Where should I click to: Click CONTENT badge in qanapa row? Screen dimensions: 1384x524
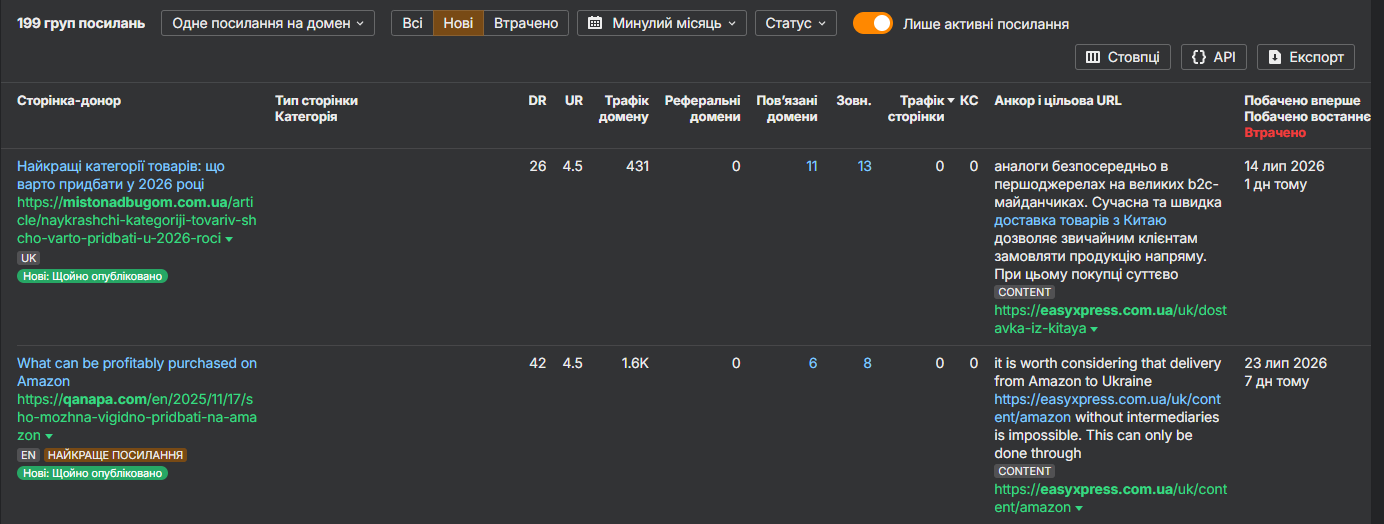[x=1025, y=471]
